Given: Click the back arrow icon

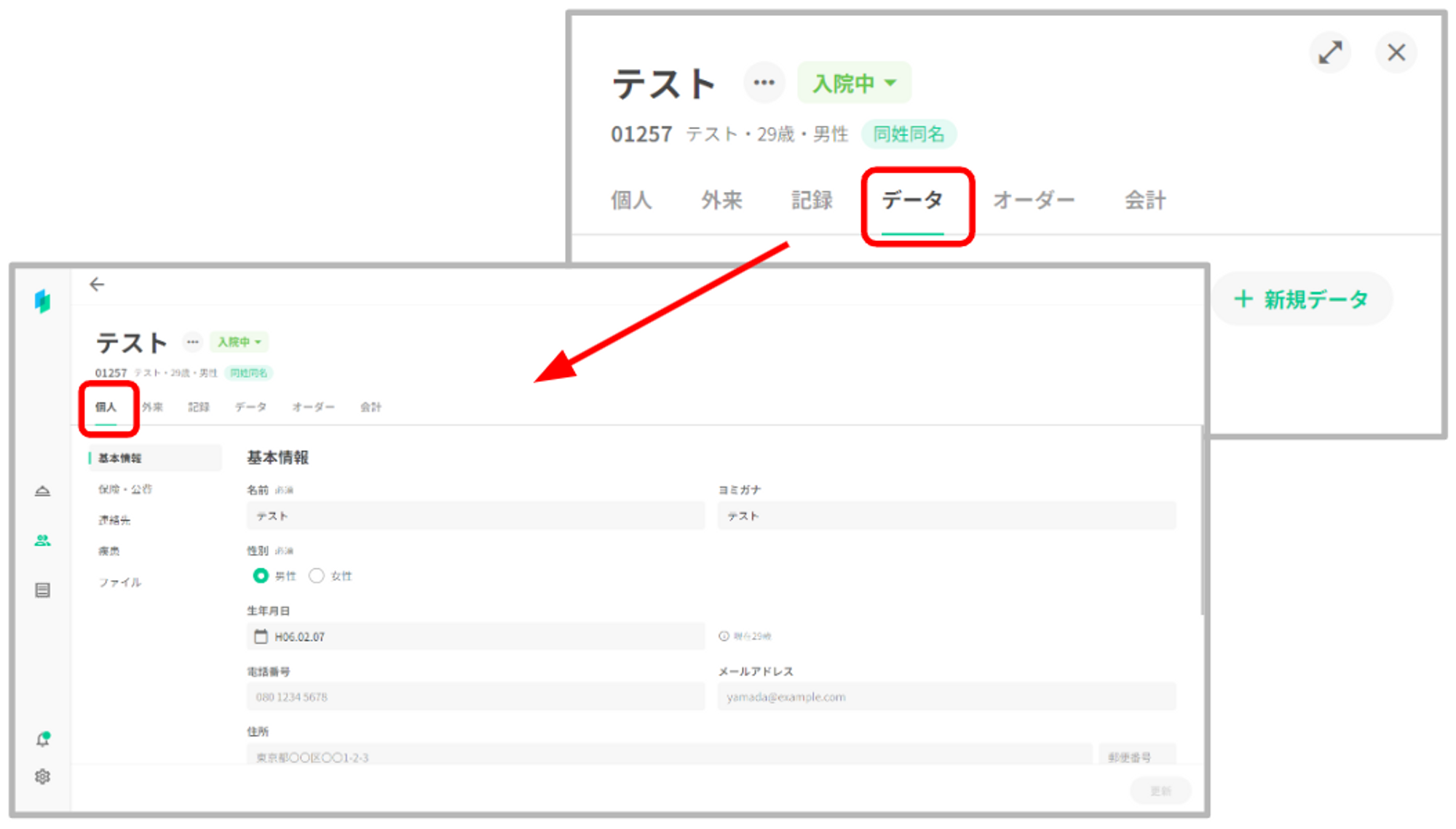Looking at the screenshot, I should (97, 285).
